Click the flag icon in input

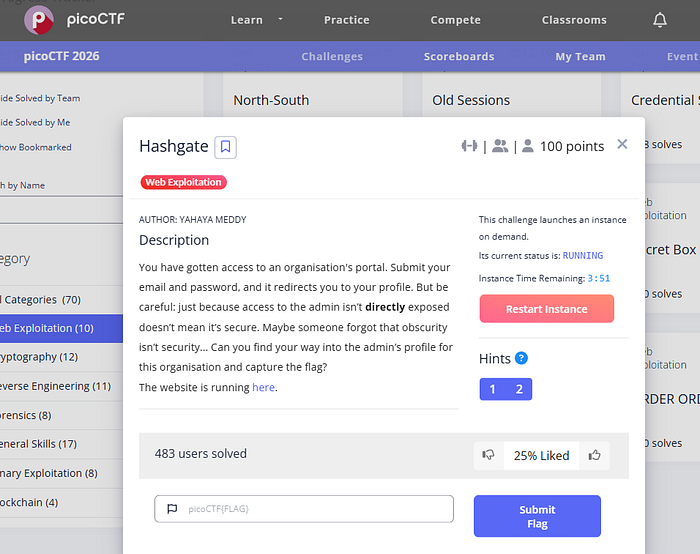coord(172,508)
